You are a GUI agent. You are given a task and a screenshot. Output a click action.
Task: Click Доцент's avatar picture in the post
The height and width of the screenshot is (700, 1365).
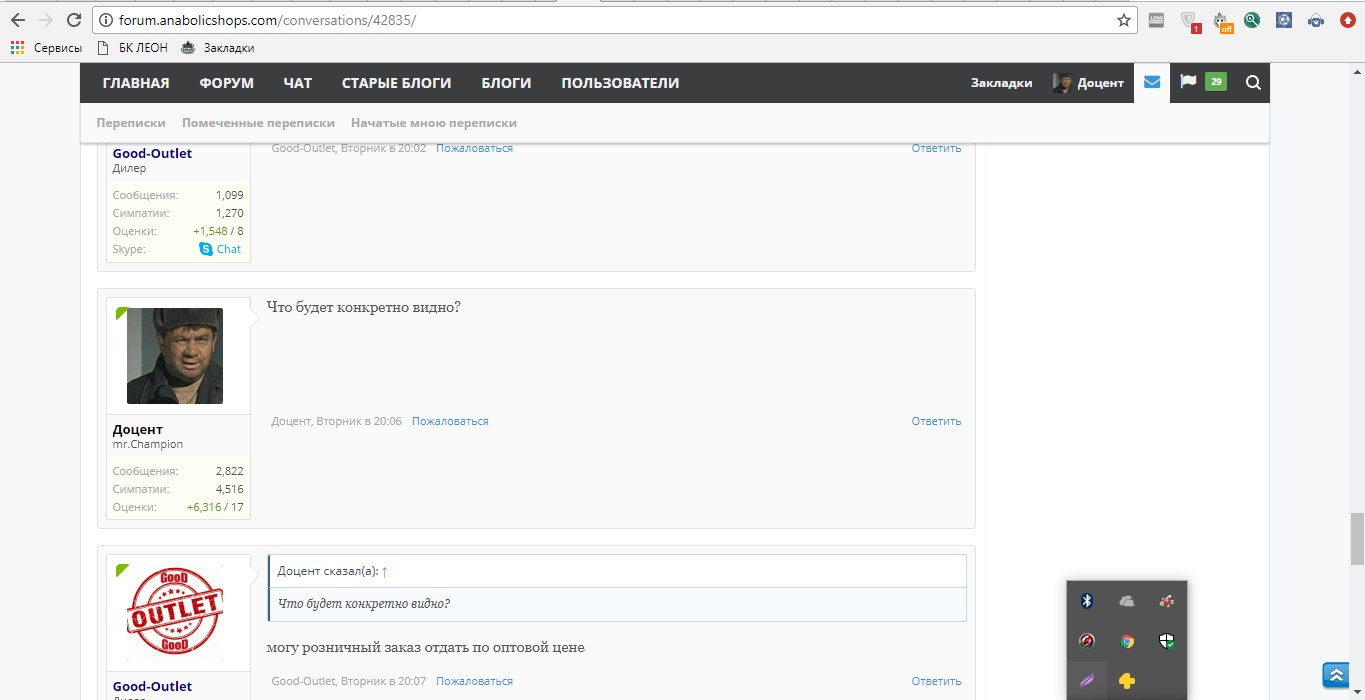click(x=175, y=356)
